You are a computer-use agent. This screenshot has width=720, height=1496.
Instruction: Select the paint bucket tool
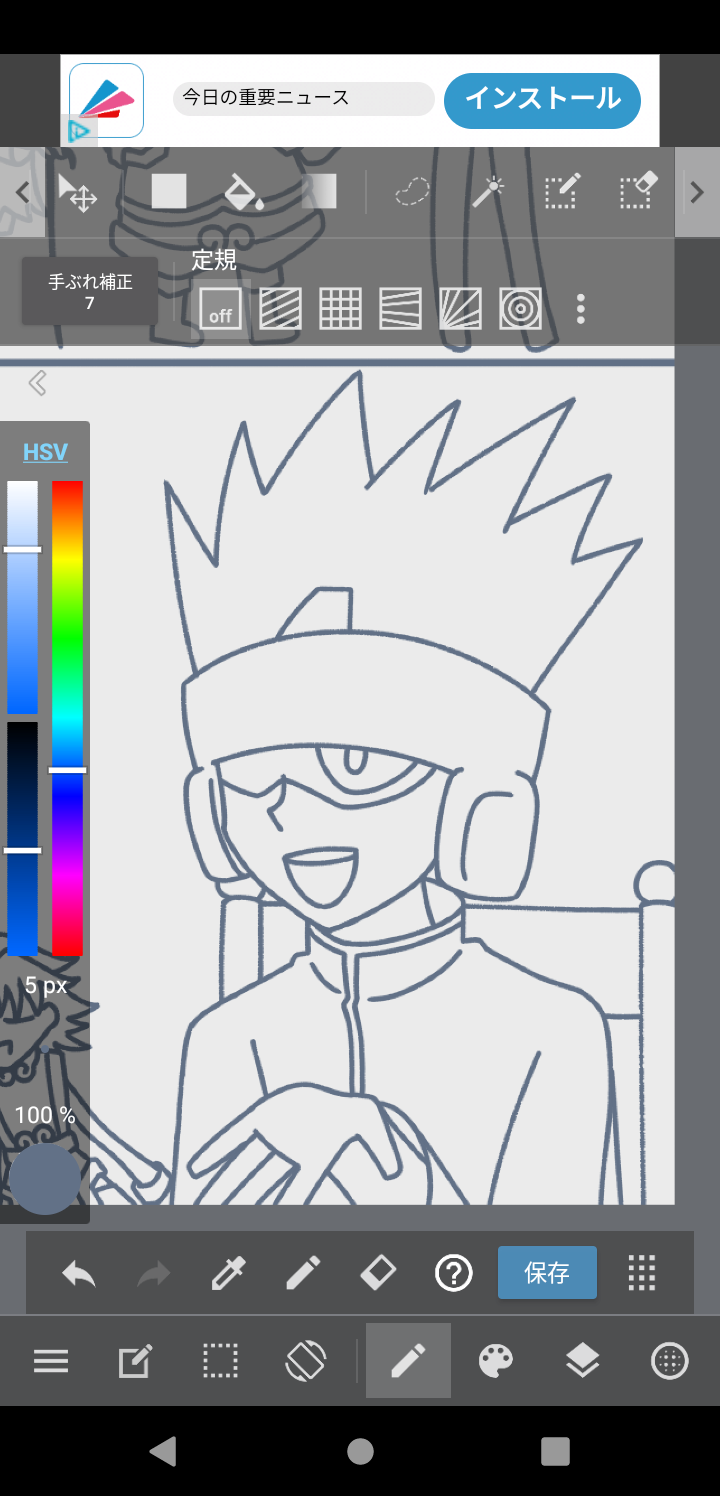pos(243,191)
